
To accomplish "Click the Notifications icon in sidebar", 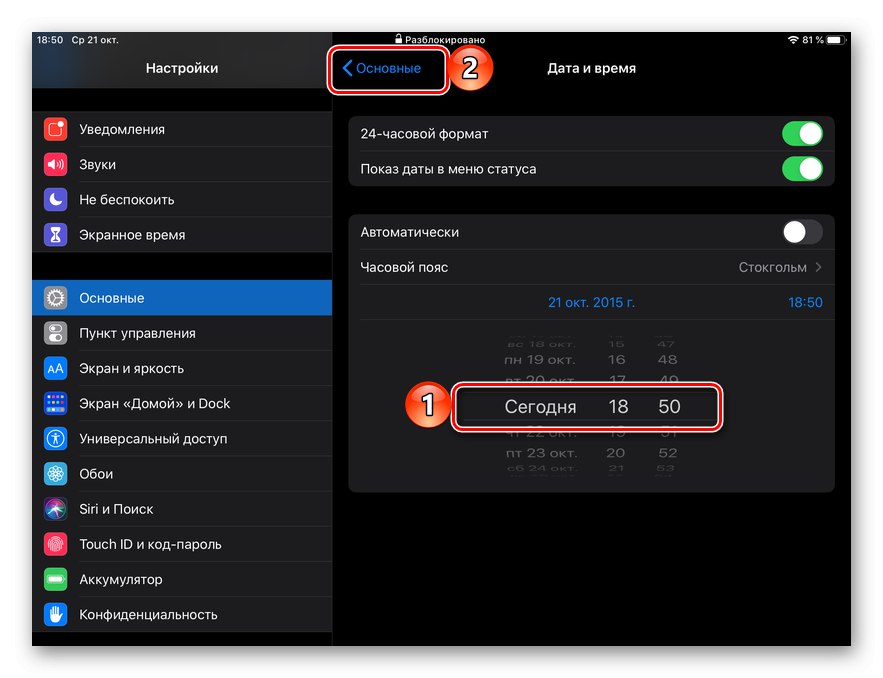I will 55,129.
